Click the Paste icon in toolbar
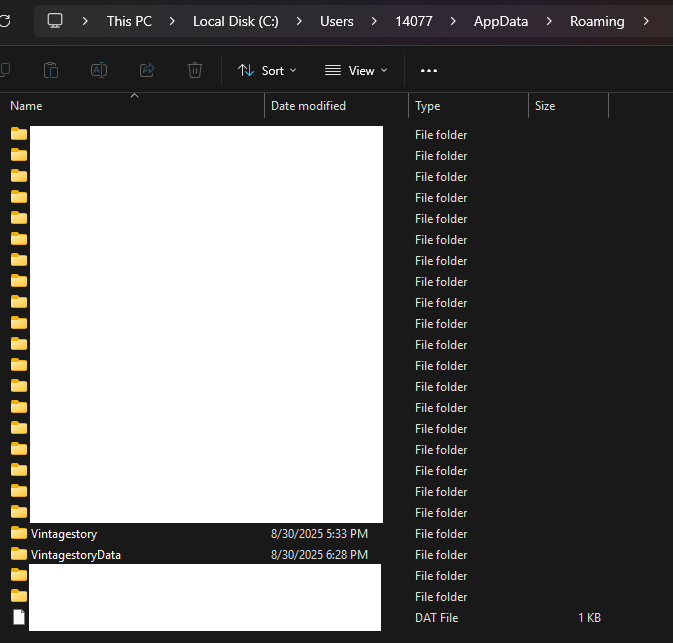This screenshot has width=673, height=643. [x=51, y=70]
